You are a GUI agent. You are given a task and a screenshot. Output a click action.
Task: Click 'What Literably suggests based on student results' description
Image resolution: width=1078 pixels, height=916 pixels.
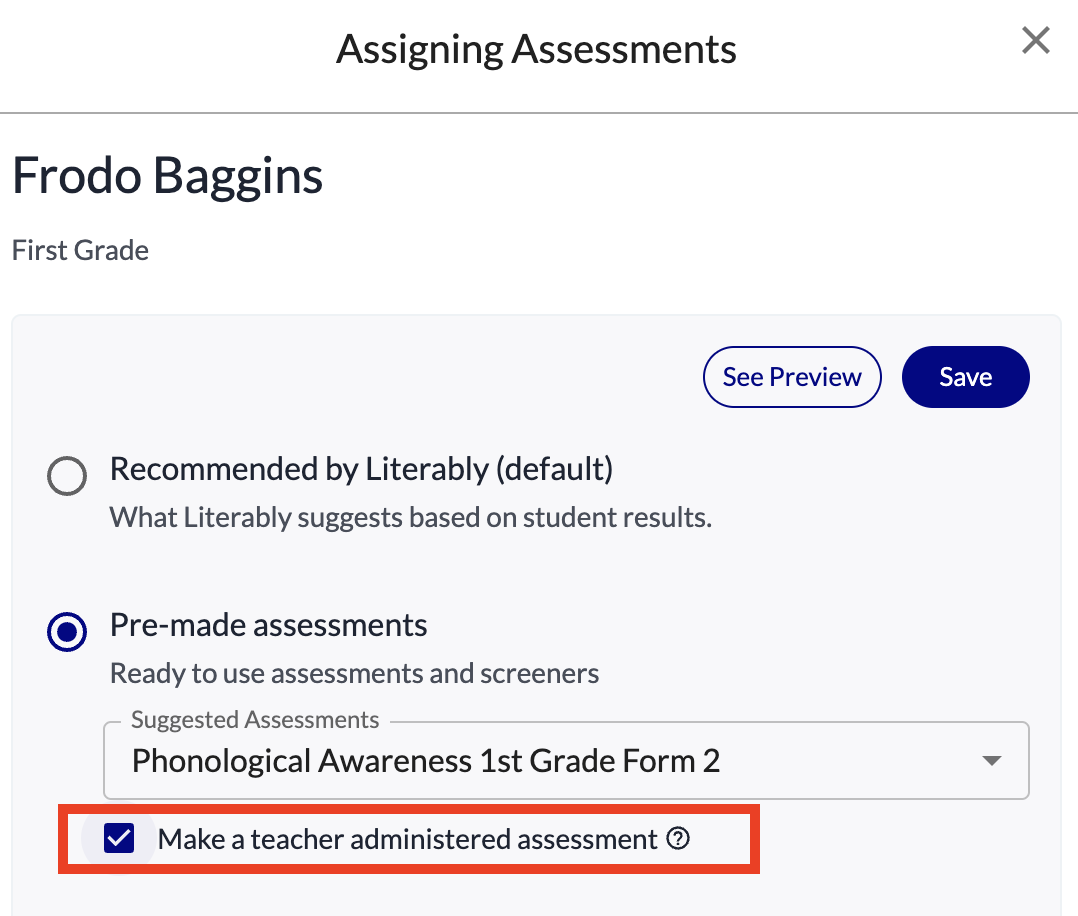coord(411,517)
